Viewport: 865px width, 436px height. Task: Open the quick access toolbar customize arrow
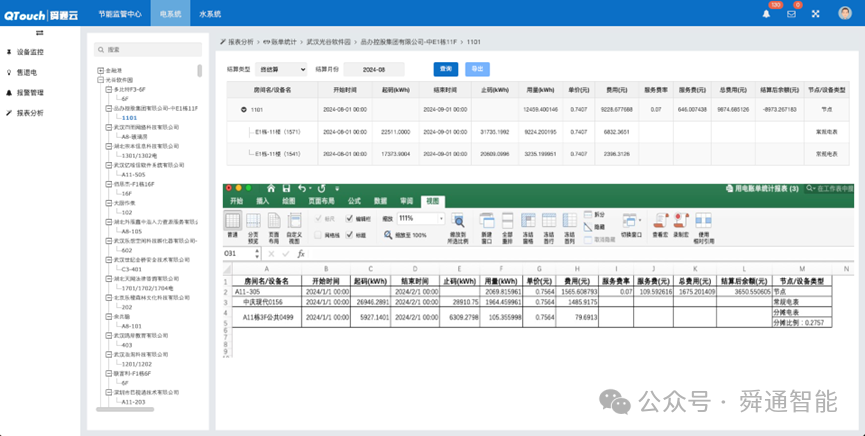click(x=337, y=189)
